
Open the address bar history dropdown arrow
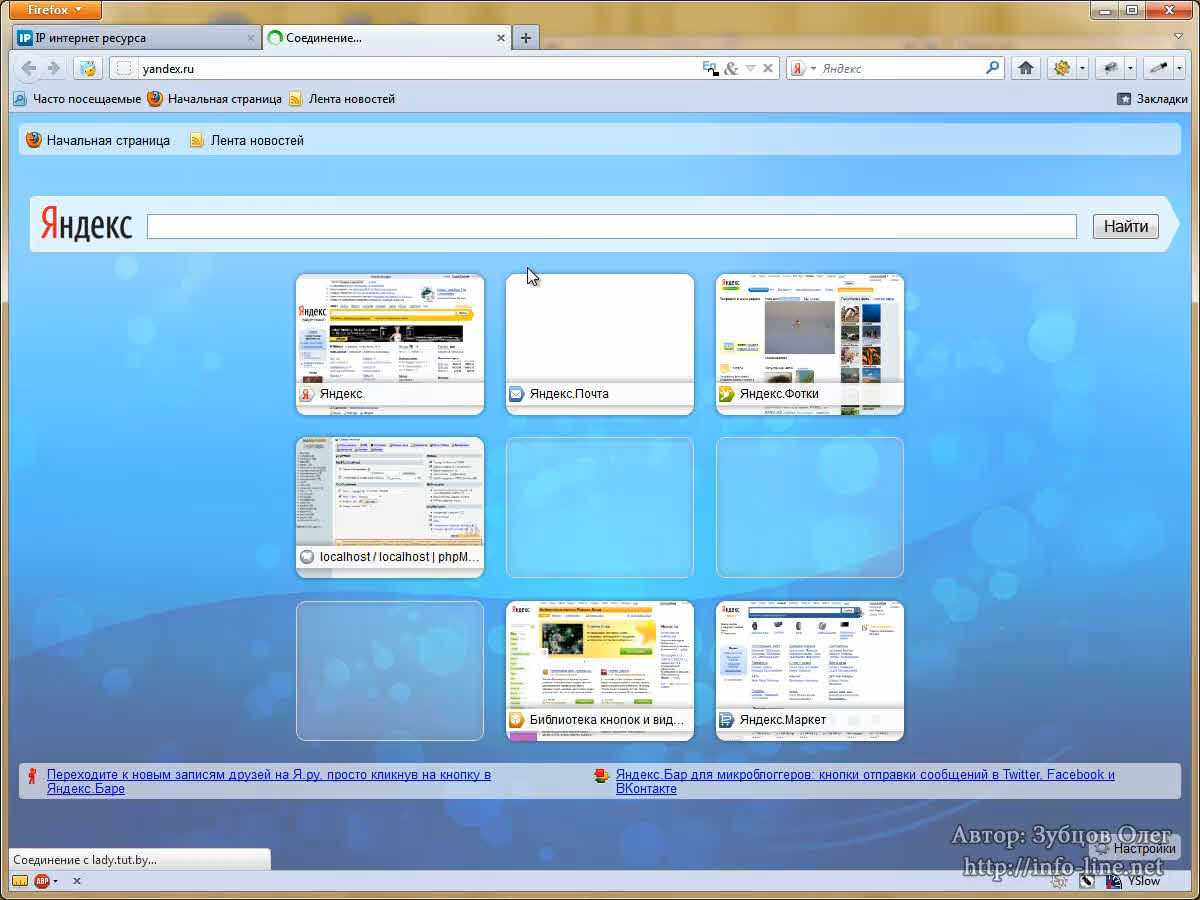pyautogui.click(x=750, y=68)
